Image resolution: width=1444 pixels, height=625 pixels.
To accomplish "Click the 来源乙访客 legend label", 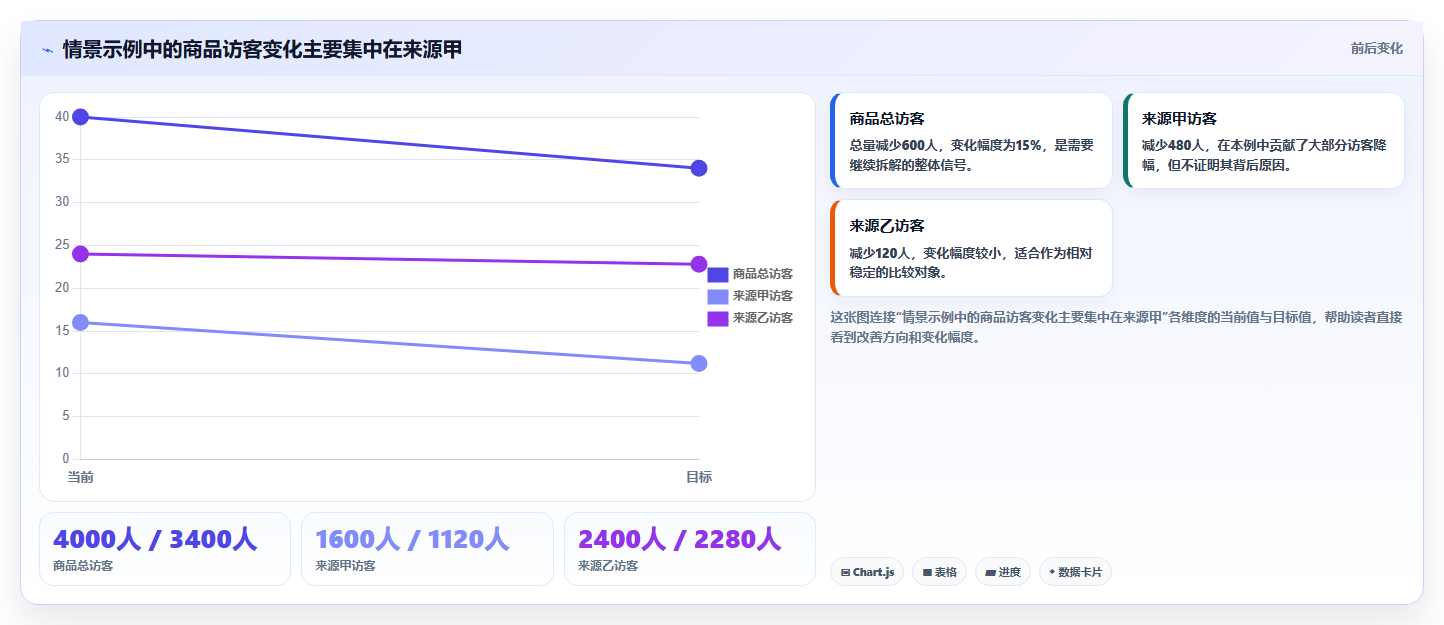I will coord(763,318).
